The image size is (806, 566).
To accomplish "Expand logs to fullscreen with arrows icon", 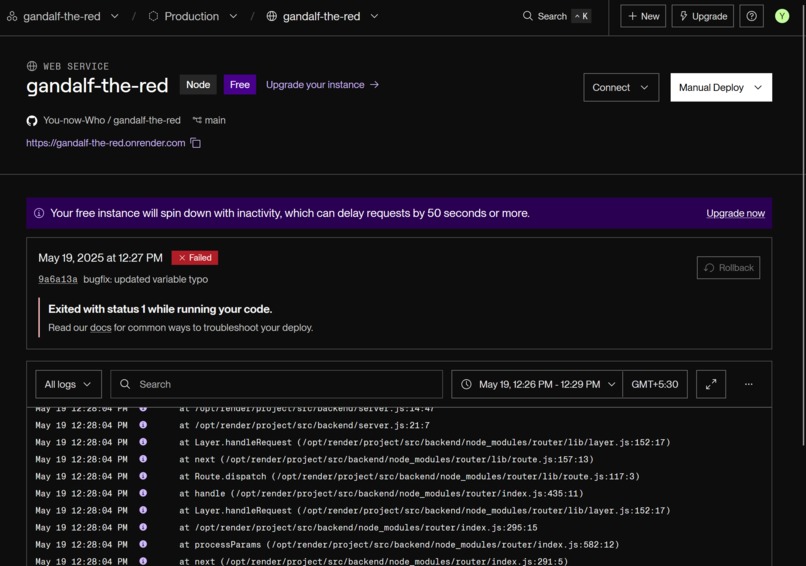I will coord(710,384).
